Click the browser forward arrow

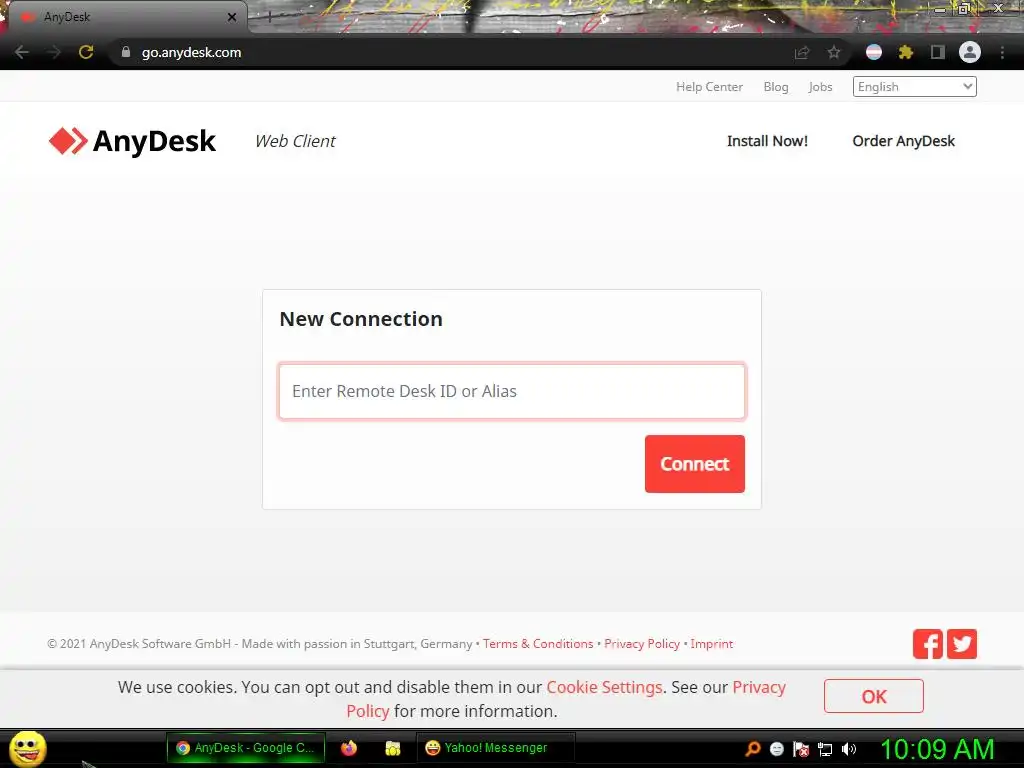(54, 52)
